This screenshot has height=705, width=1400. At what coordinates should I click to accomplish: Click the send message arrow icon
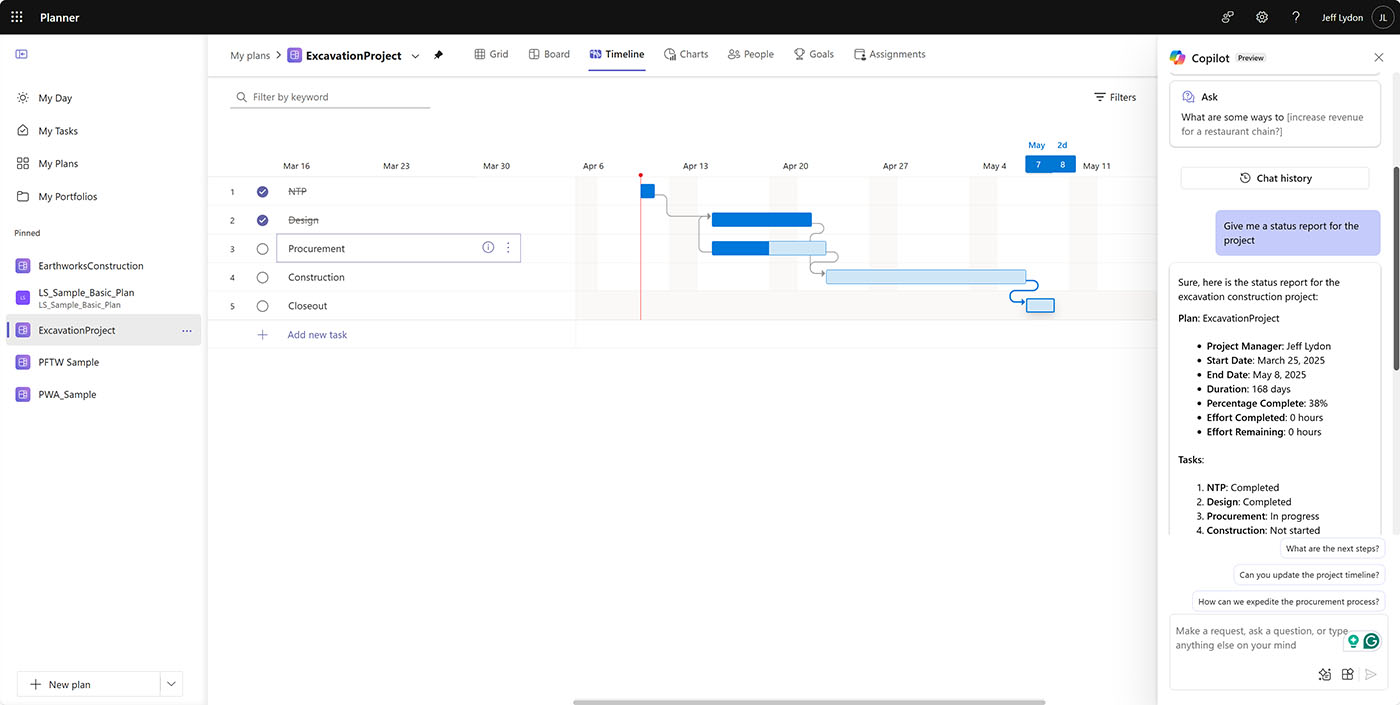1371,674
